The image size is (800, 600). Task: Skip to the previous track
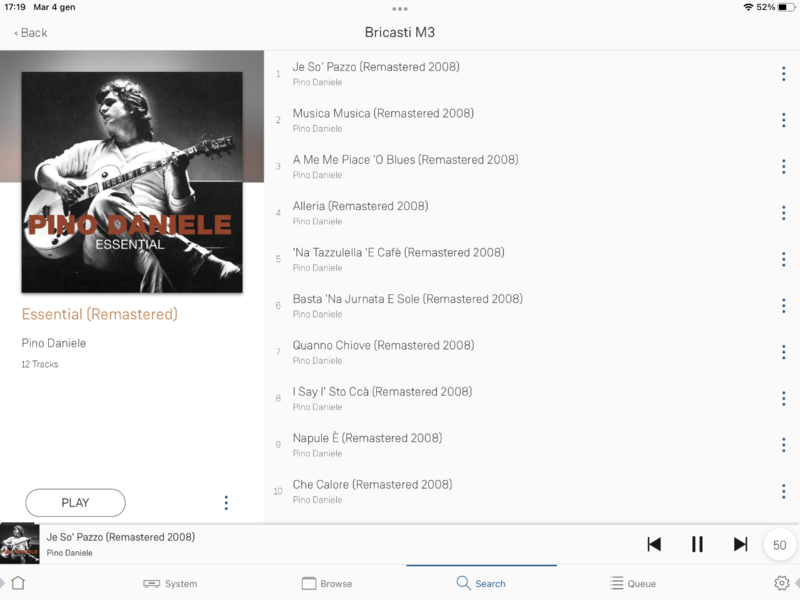tap(654, 544)
